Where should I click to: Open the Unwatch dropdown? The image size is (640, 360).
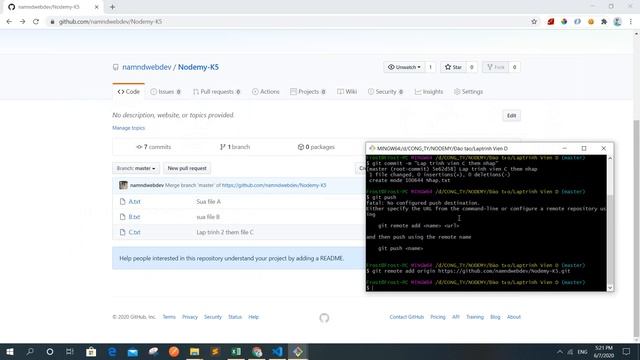coord(404,67)
